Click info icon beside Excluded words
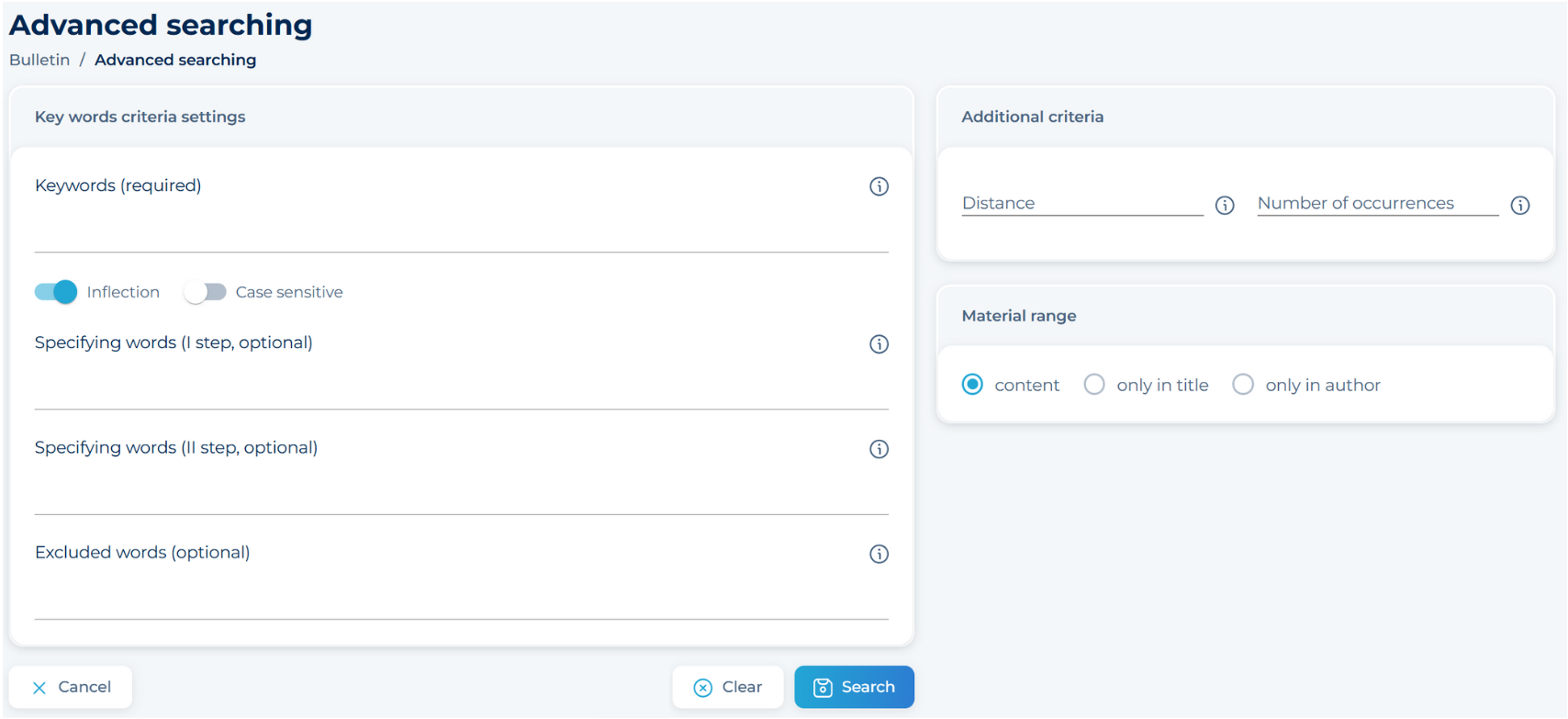 [879, 554]
